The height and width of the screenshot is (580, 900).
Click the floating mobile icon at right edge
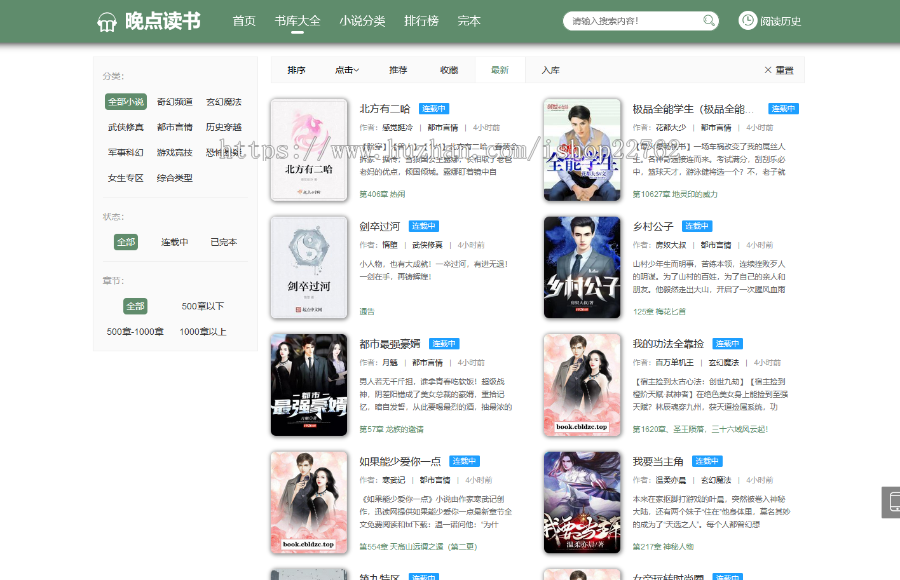[891, 503]
